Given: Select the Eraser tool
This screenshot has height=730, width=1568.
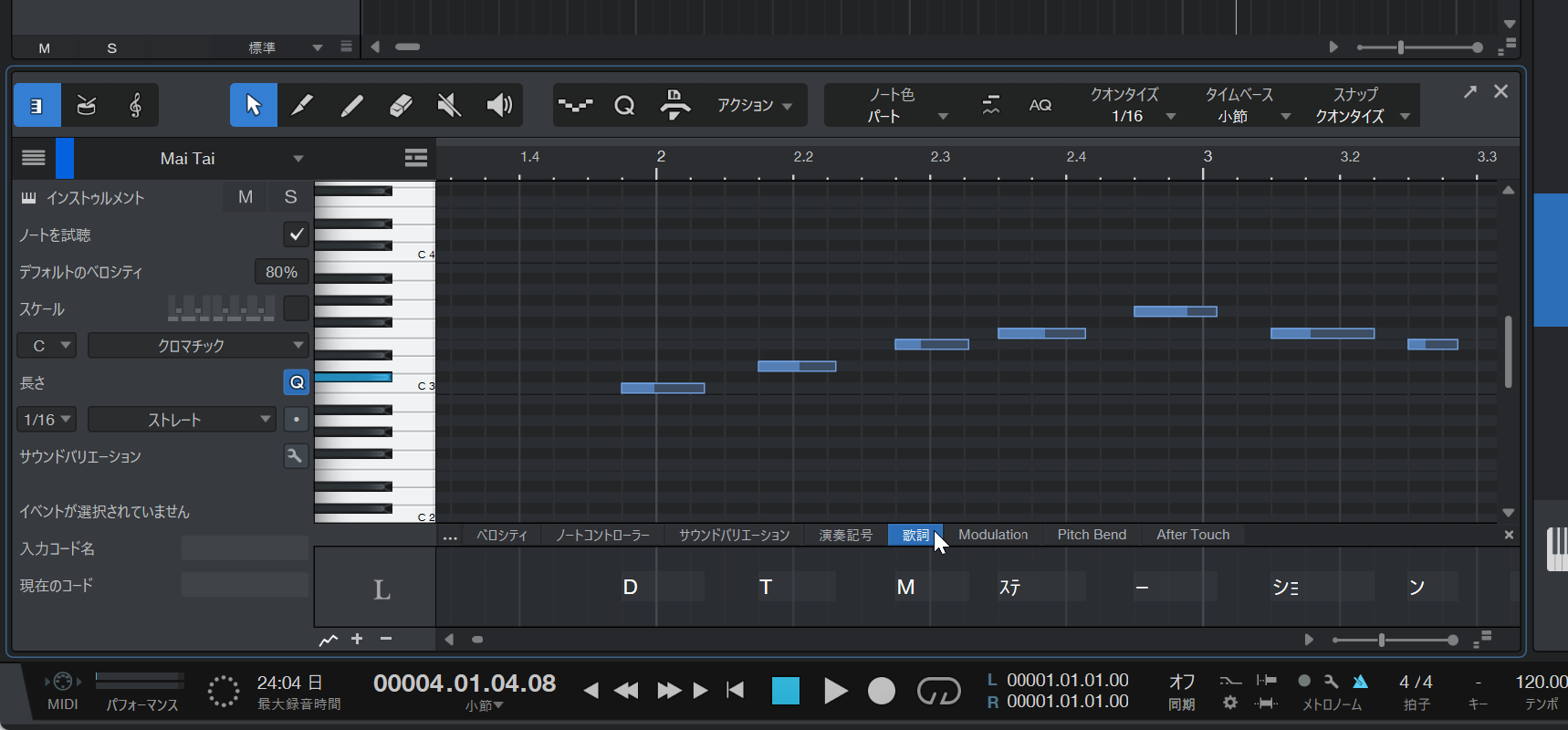Looking at the screenshot, I should [401, 106].
